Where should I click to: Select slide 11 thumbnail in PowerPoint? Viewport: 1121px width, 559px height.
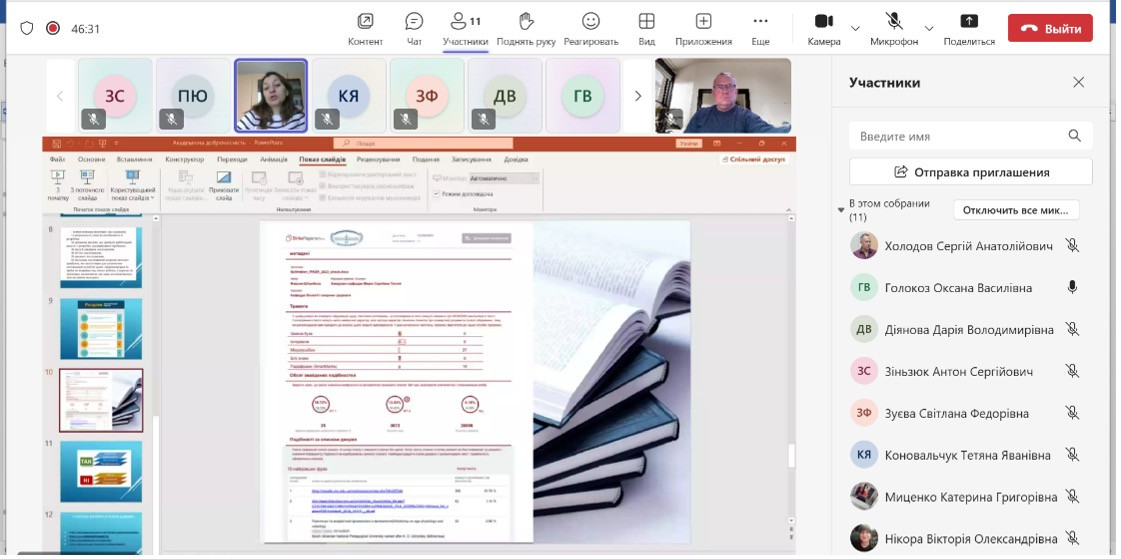coord(101,471)
